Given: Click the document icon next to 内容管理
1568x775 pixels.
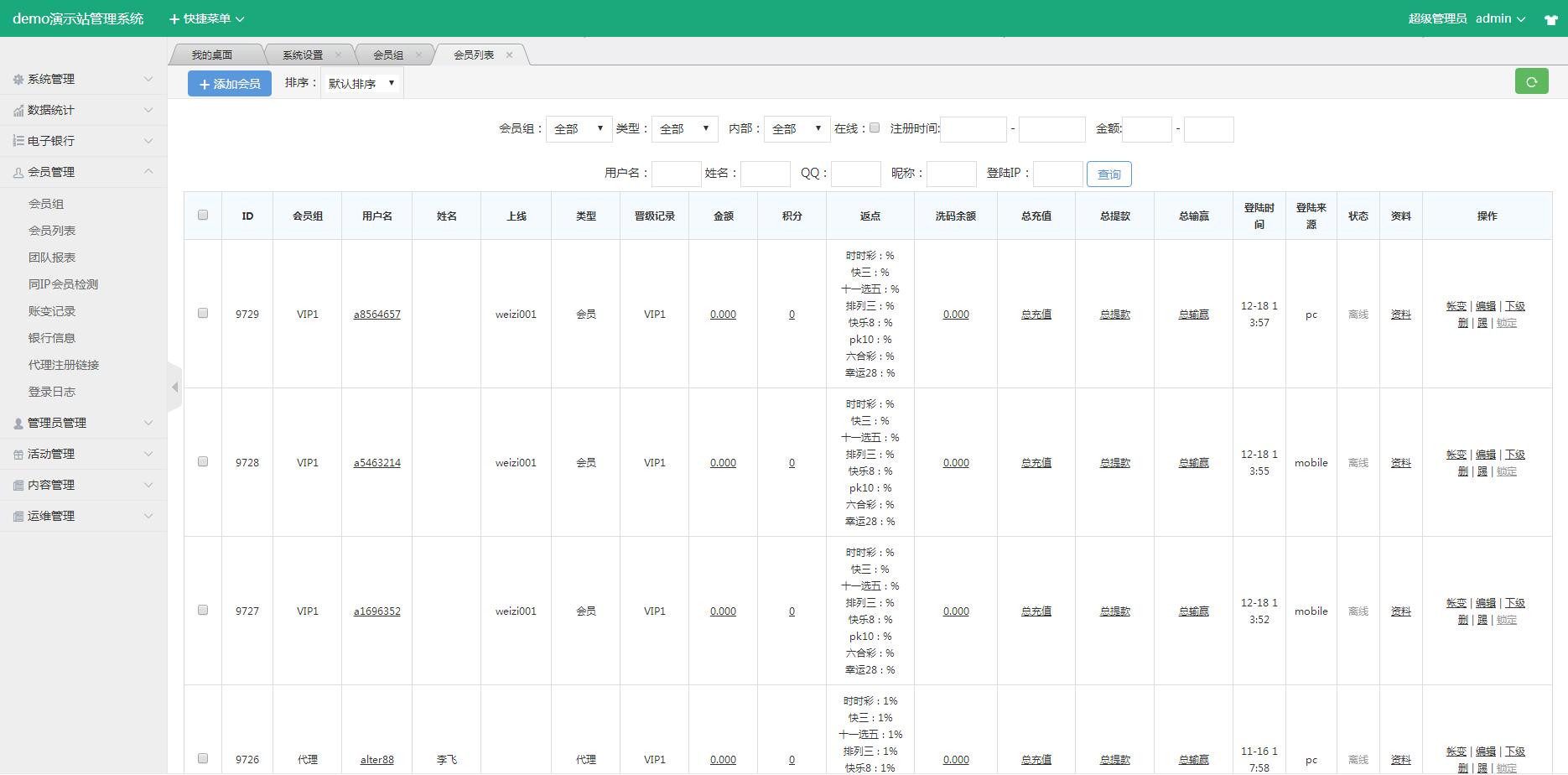Looking at the screenshot, I should coord(18,486).
